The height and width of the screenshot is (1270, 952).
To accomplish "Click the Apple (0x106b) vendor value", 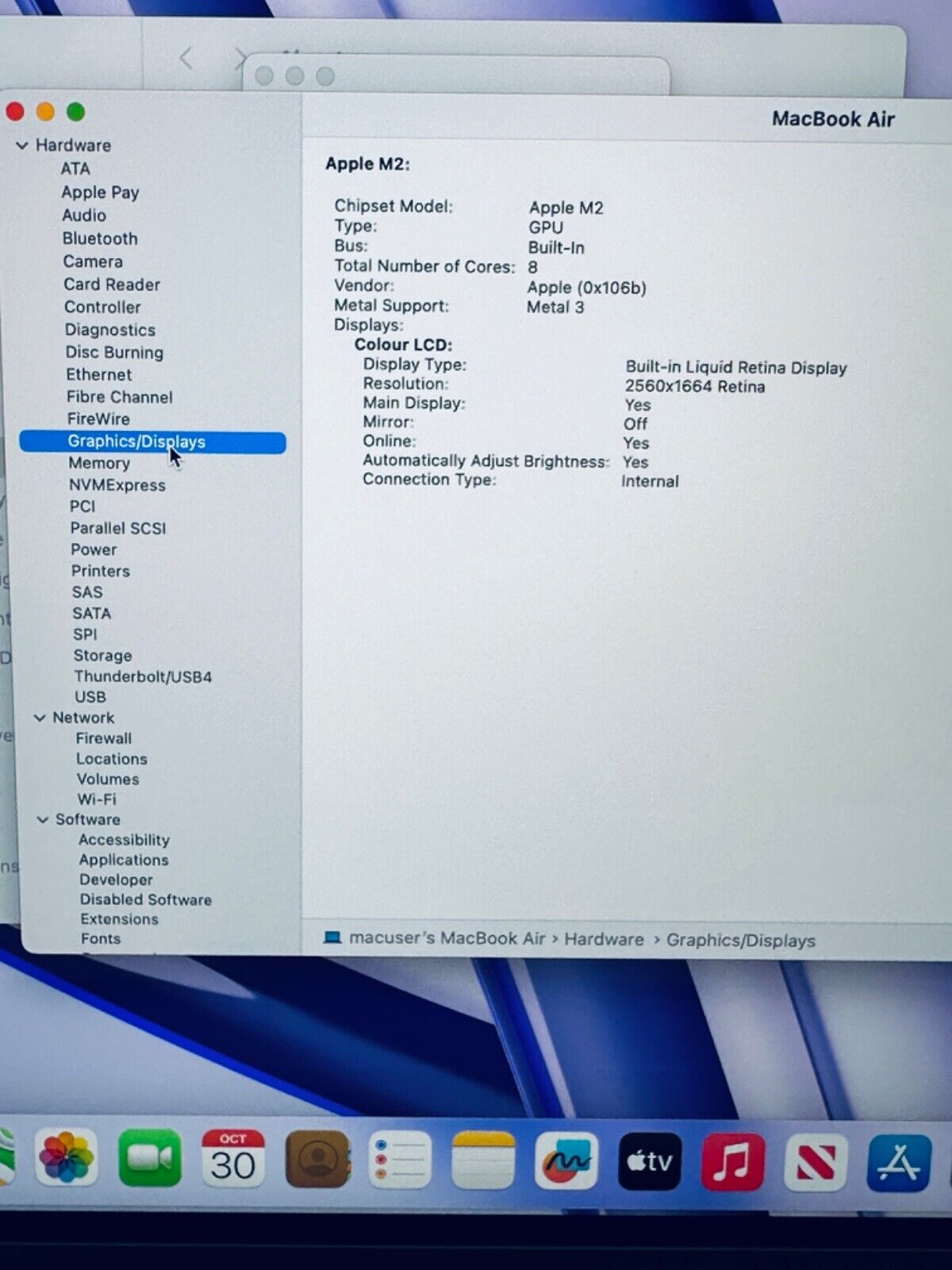I will tap(587, 287).
